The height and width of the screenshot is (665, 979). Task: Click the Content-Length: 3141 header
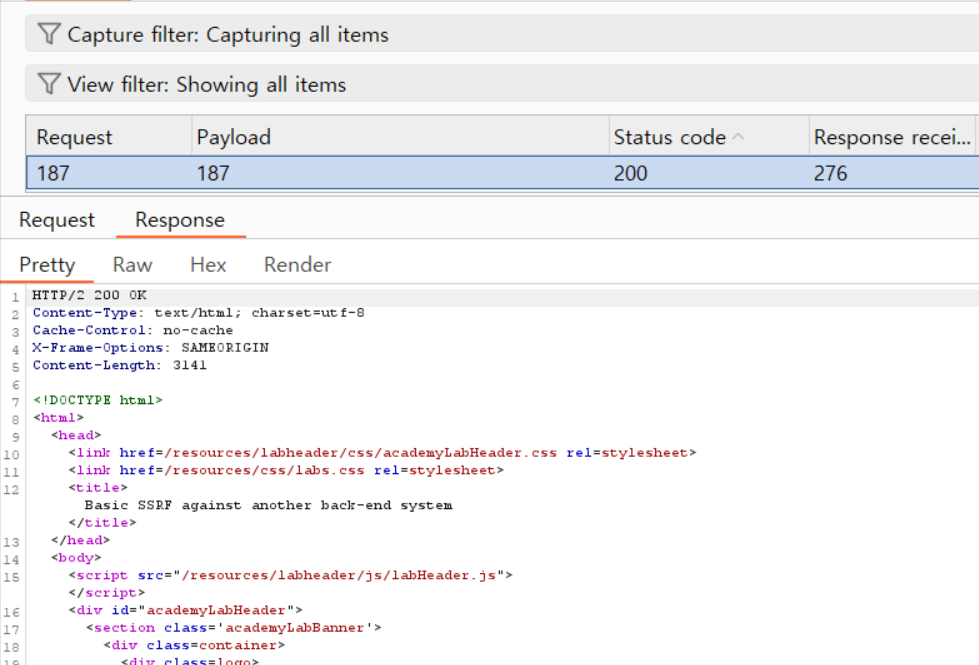(x=119, y=365)
